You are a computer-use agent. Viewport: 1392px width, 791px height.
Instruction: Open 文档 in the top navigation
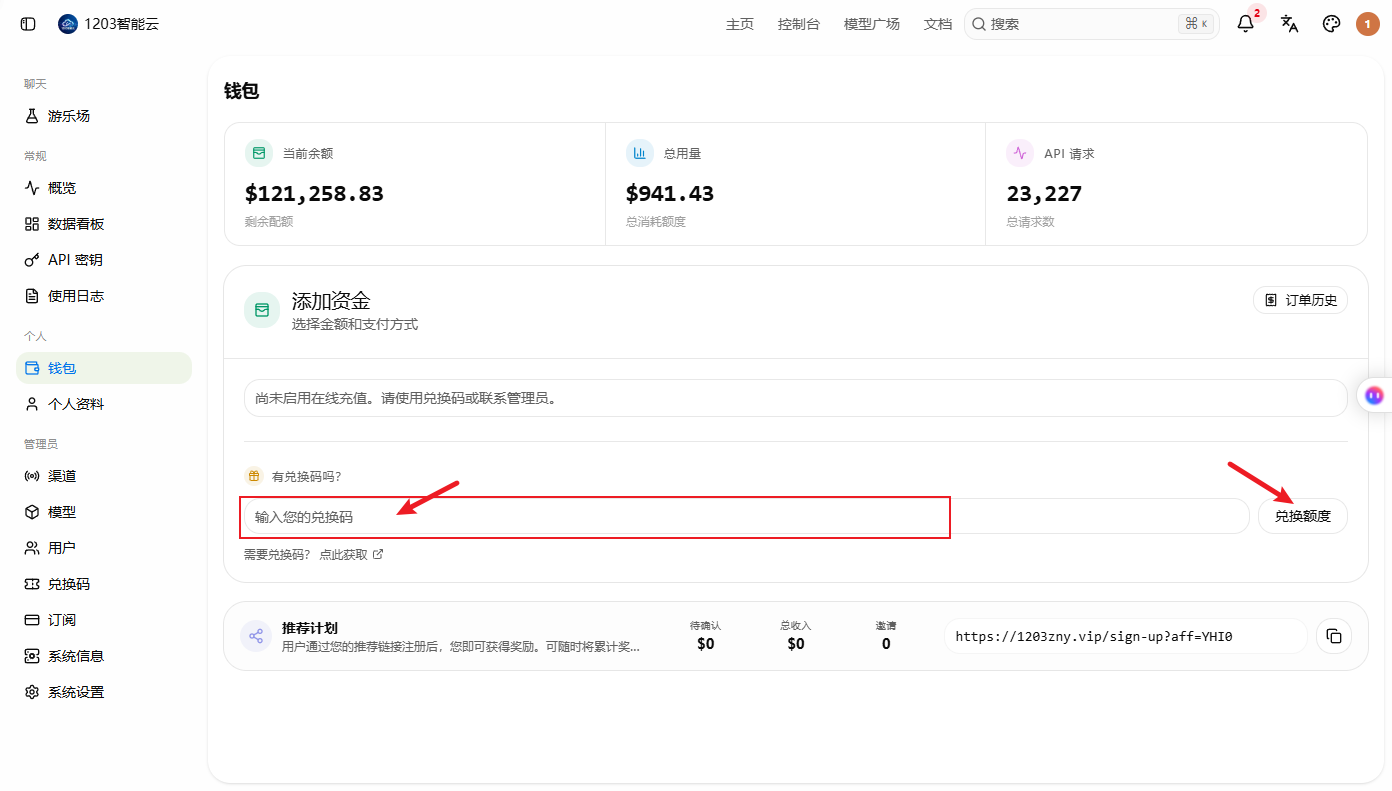pyautogui.click(x=938, y=24)
